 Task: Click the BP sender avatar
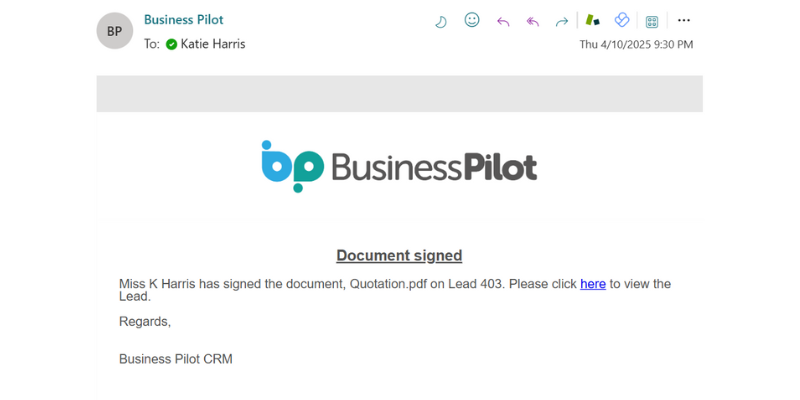coord(115,31)
